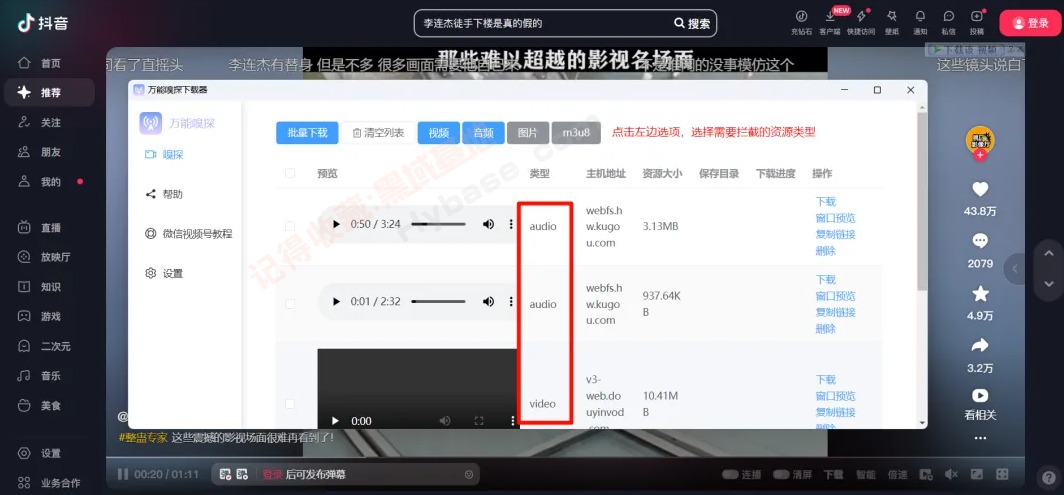Tick checkbox for the 937.64KB audio row
The image size is (1064, 495).
pos(290,304)
